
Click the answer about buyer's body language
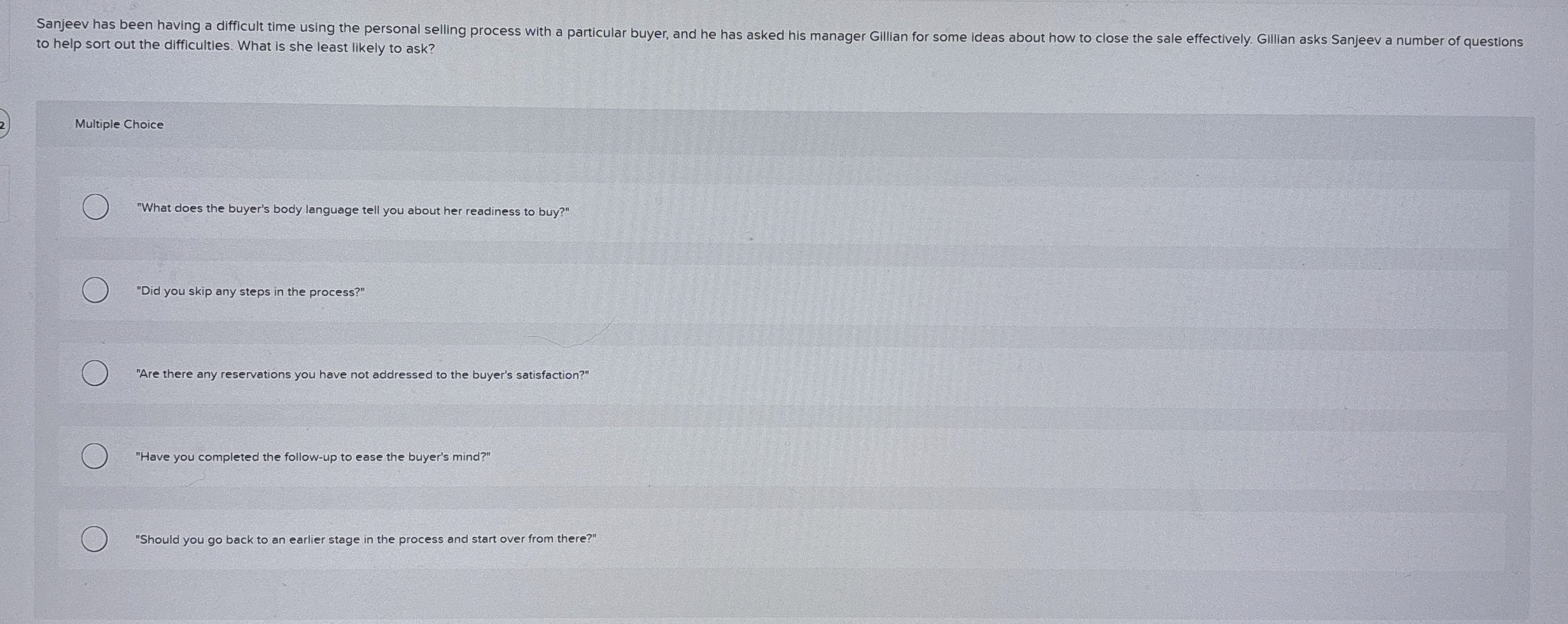[x=353, y=211]
